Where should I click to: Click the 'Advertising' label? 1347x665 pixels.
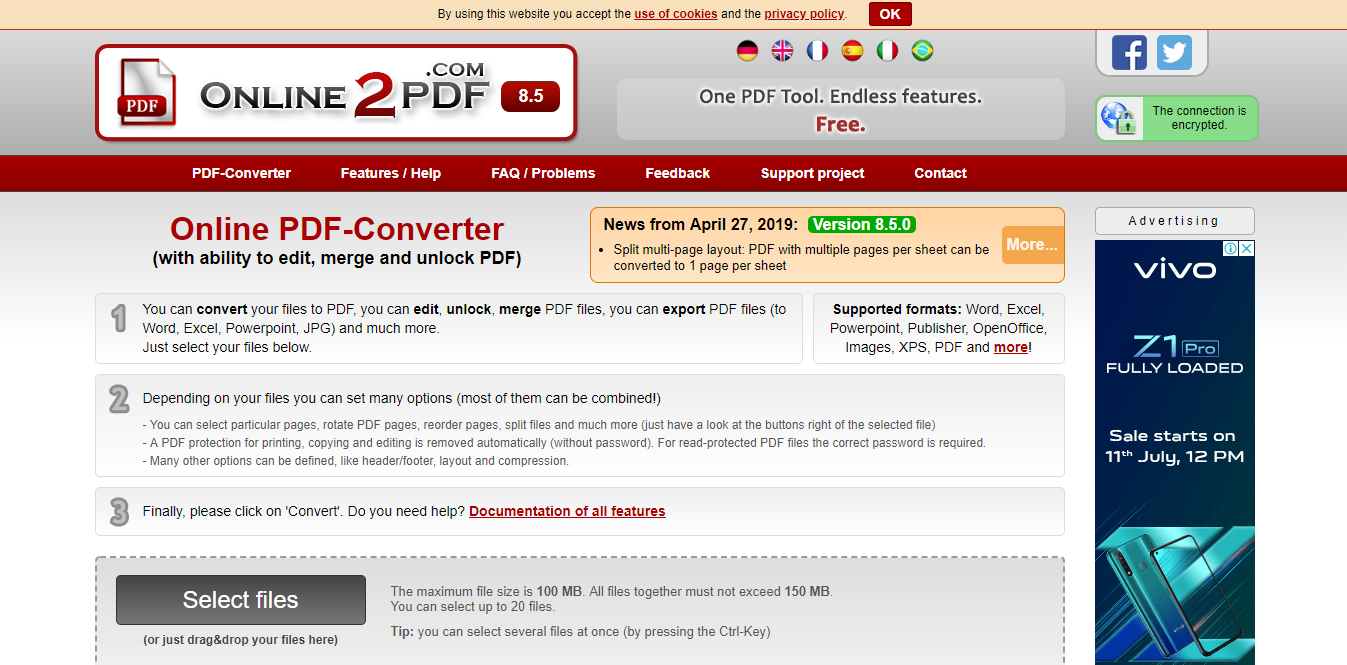tap(1174, 221)
